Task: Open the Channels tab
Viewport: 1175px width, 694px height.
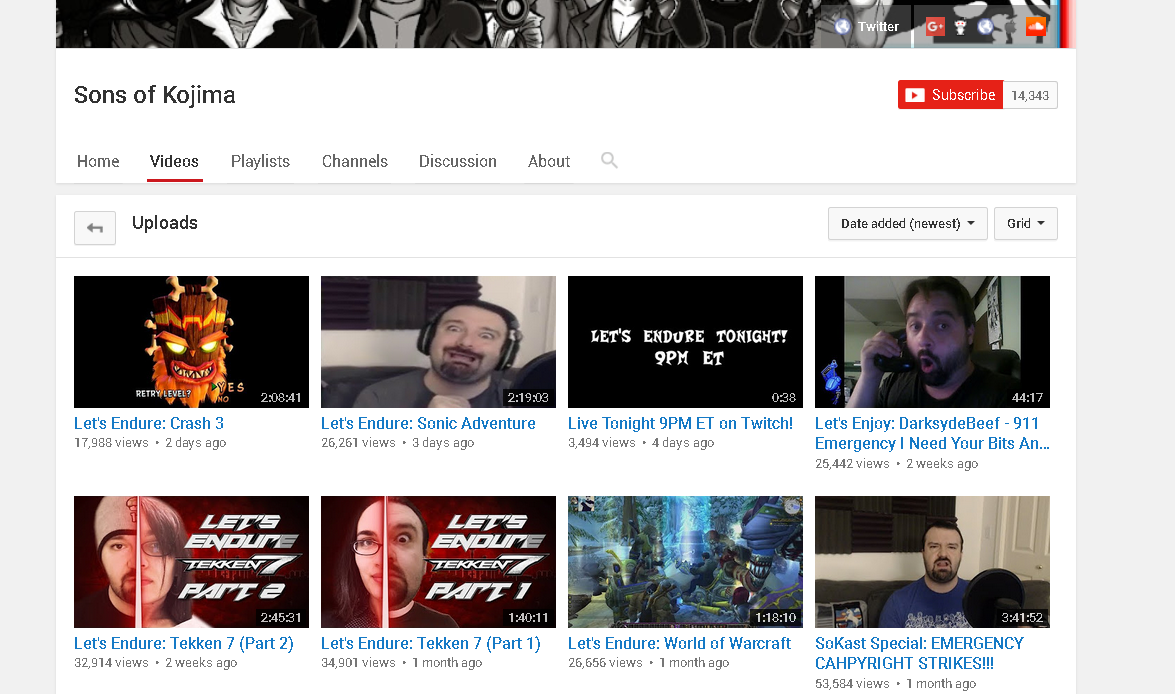Action: (354, 161)
